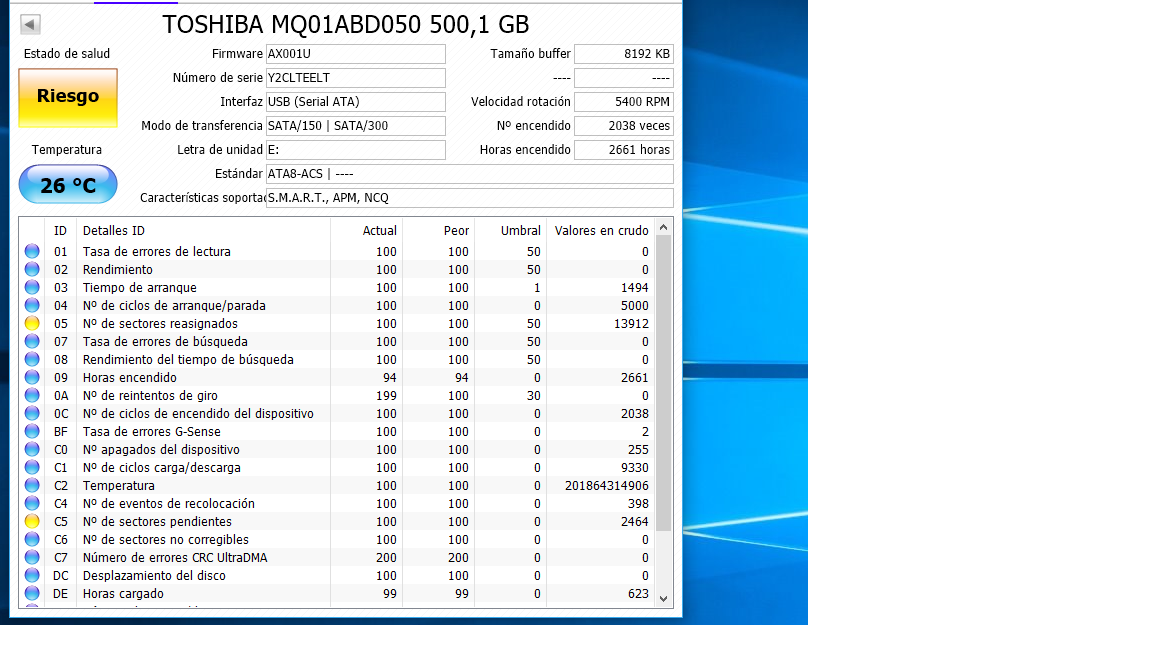Click the Estado de salud label
The width and height of the screenshot is (1152, 648).
(67, 54)
